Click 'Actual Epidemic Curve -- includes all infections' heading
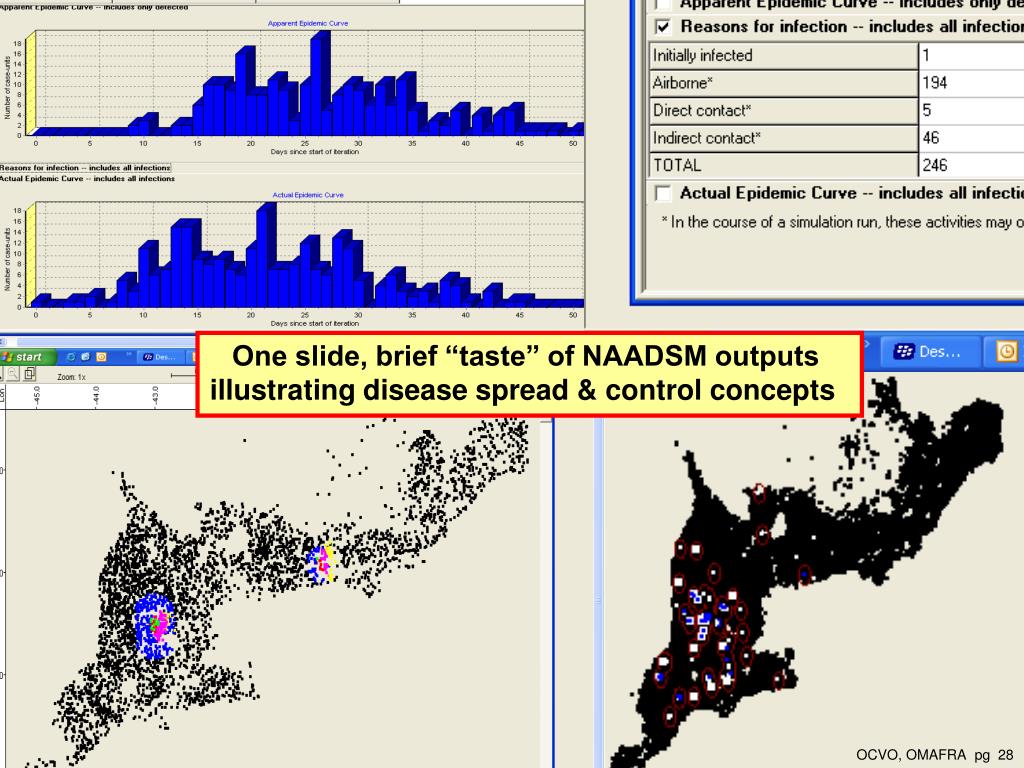This screenshot has width=1024, height=768. 87,178
